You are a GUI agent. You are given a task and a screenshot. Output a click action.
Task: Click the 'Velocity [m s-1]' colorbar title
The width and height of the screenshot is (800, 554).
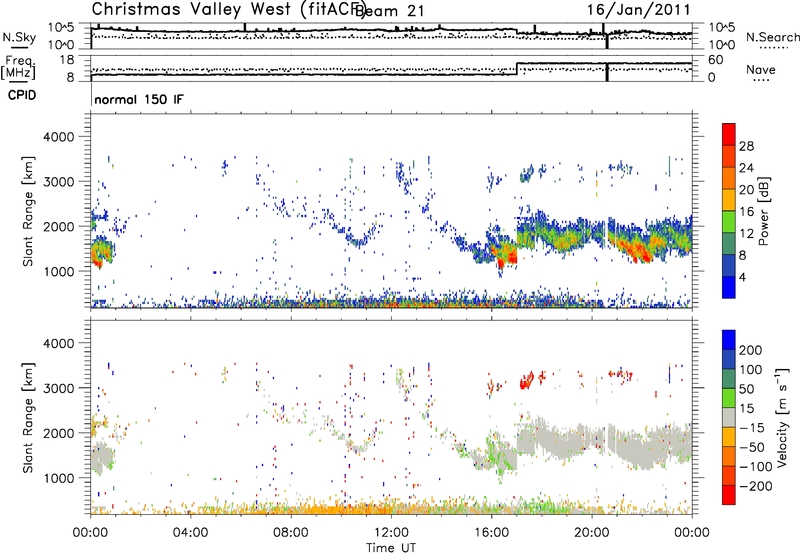[782, 418]
